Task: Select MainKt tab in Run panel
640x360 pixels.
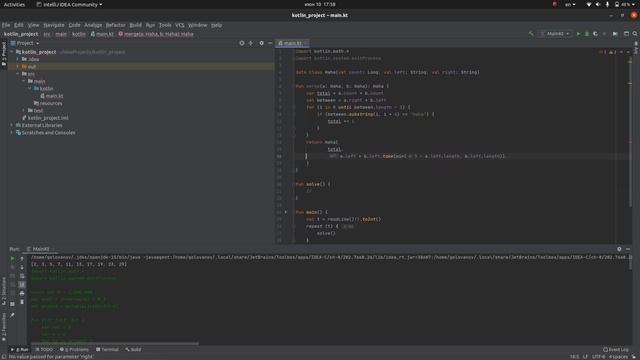Action: tap(40, 249)
